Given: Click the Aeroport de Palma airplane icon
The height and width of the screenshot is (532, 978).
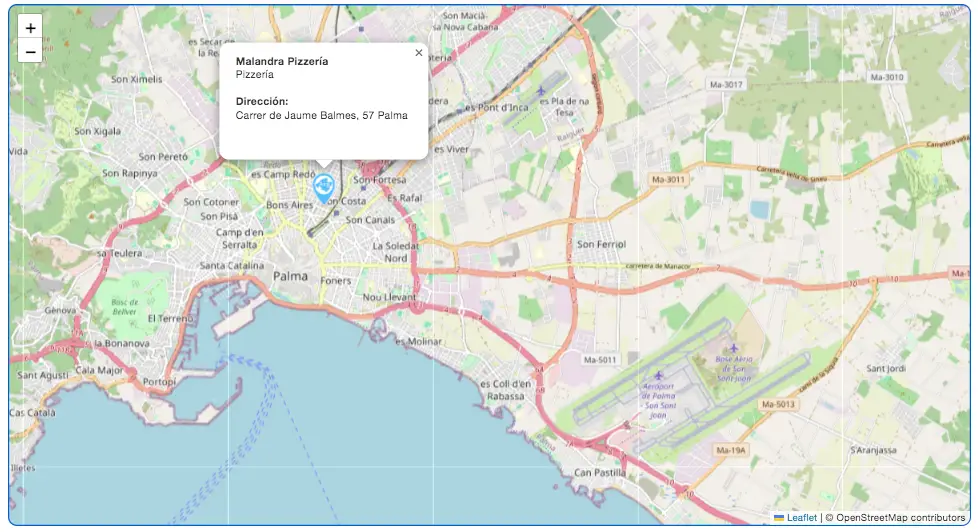Looking at the screenshot, I should [659, 375].
